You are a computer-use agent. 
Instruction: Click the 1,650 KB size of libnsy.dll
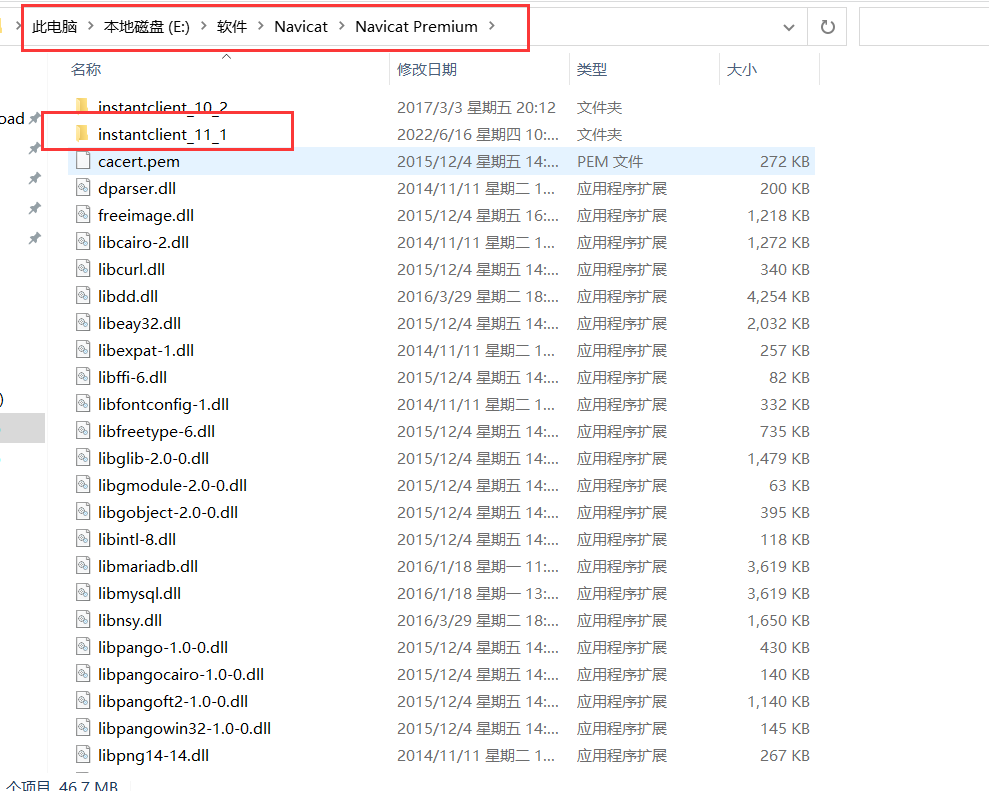click(x=778, y=621)
